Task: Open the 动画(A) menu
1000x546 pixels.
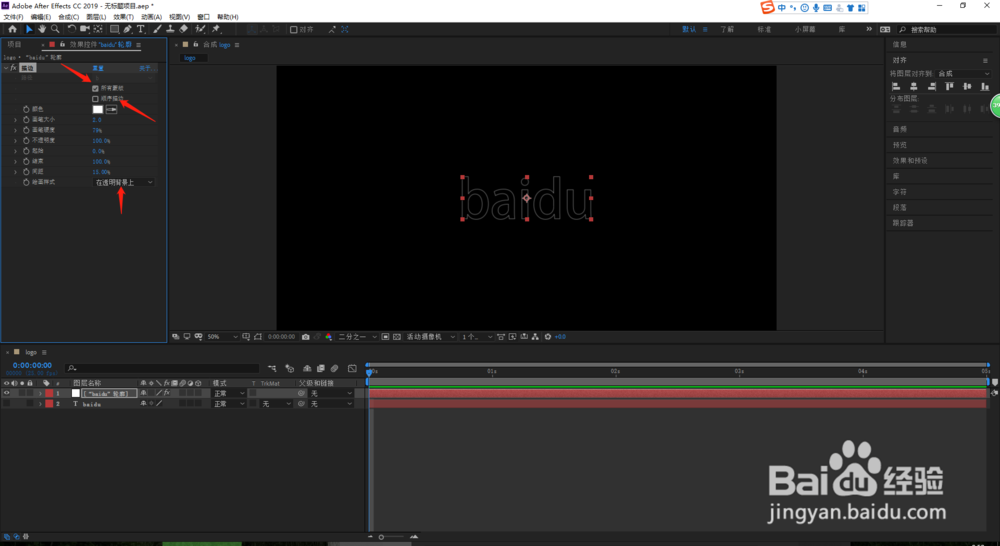Action: coord(151,17)
